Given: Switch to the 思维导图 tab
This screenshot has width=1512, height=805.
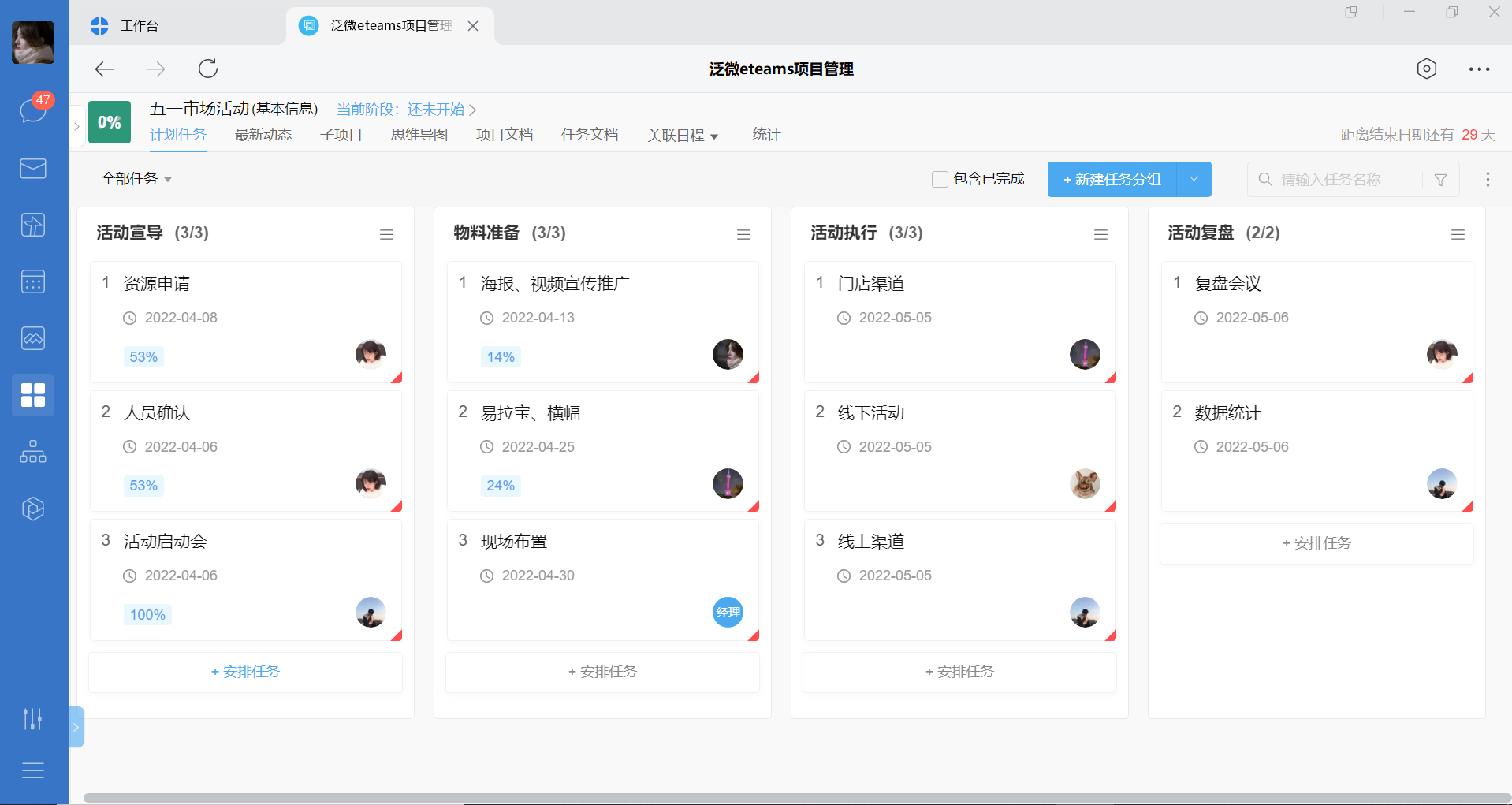Looking at the screenshot, I should (419, 135).
